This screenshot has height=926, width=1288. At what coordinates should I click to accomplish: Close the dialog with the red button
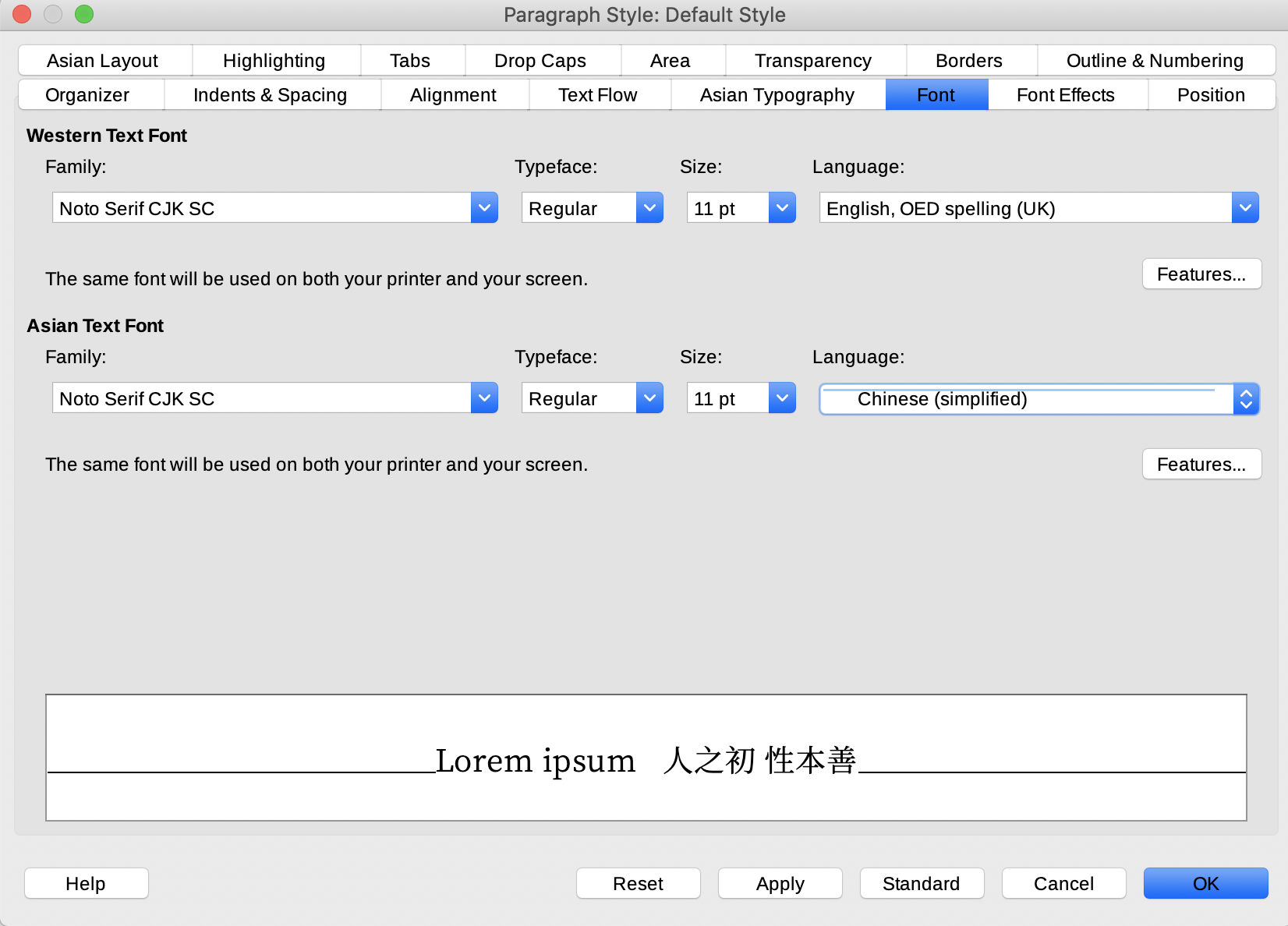tap(22, 14)
